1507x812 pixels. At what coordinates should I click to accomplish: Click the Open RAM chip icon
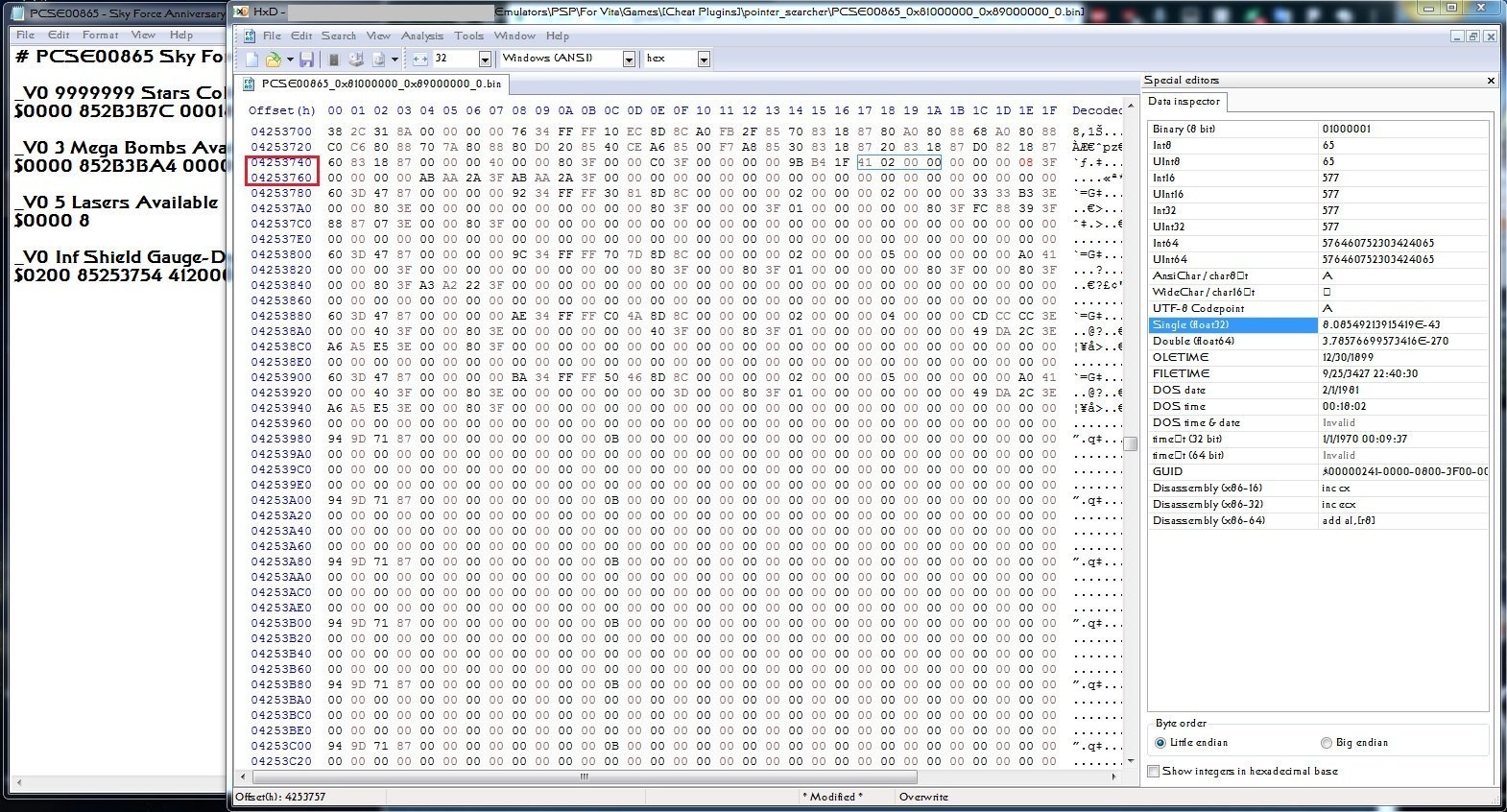[334, 60]
